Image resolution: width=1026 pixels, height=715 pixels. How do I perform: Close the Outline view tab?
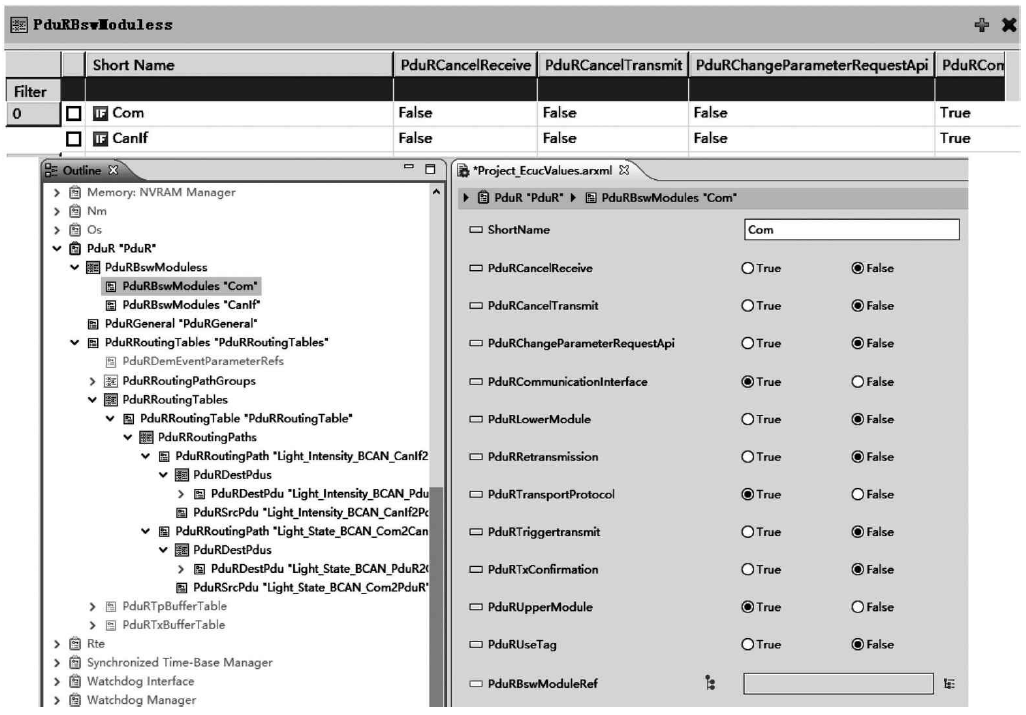coord(113,170)
